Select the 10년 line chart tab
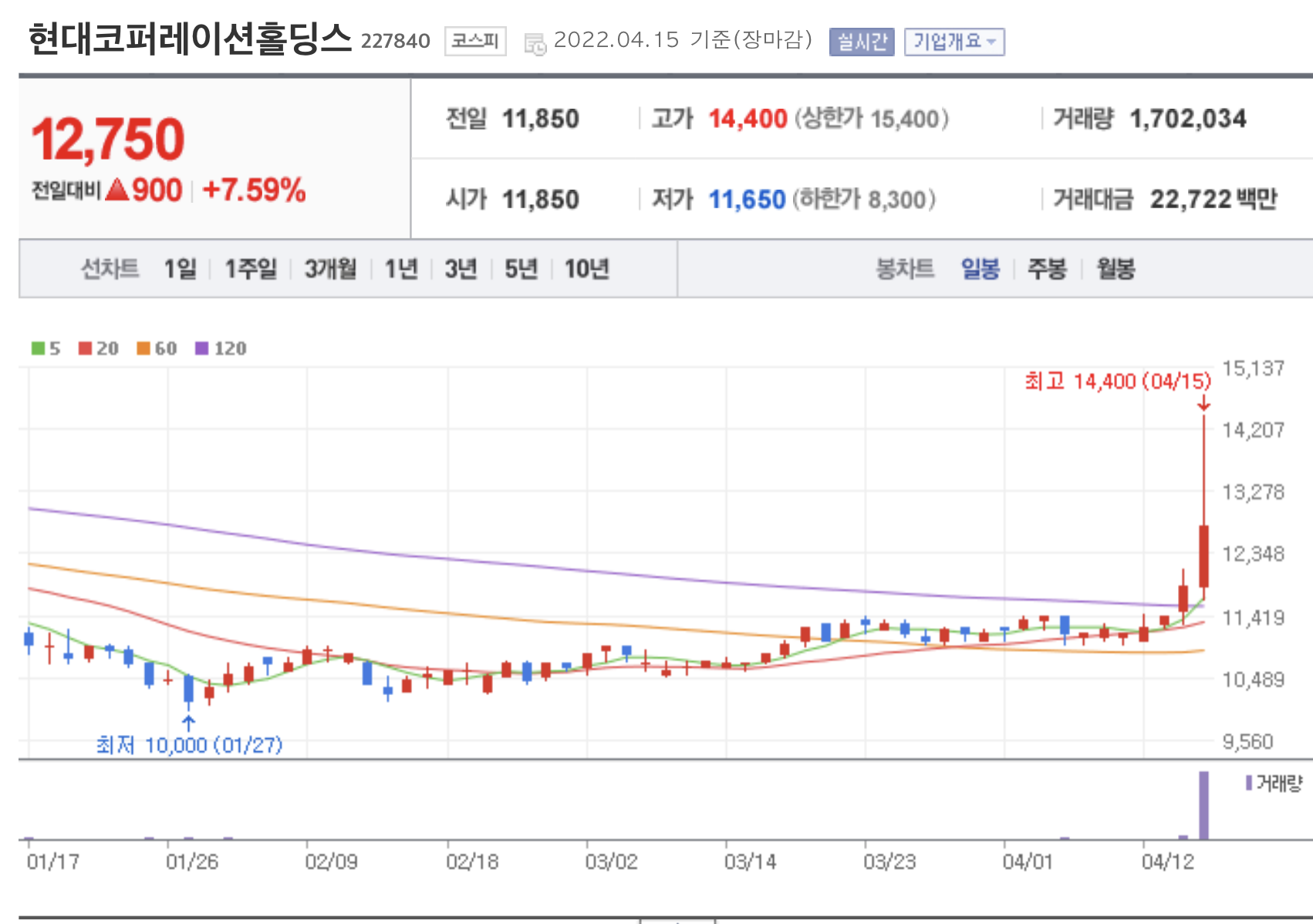This screenshot has width=1313, height=924. point(587,269)
